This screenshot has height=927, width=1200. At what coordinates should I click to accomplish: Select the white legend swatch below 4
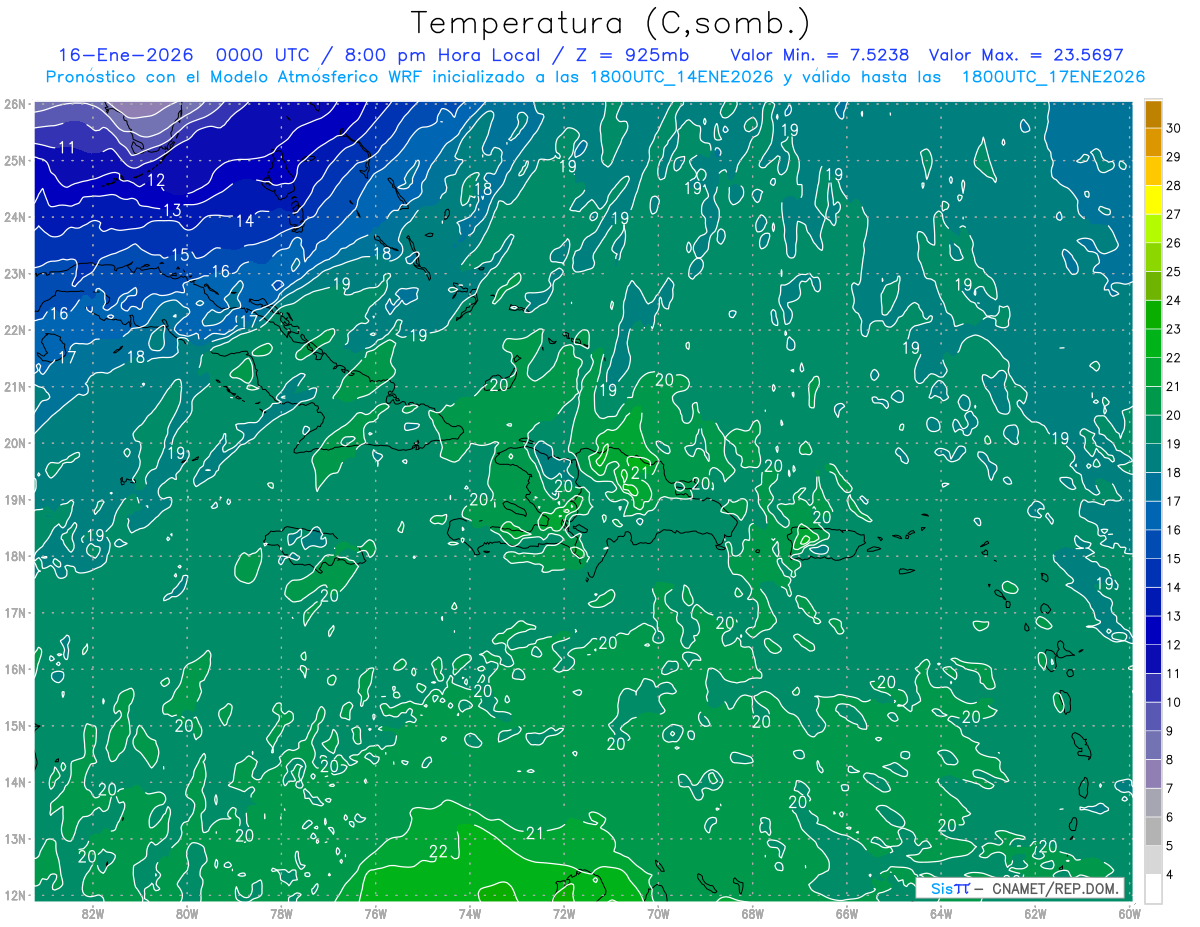[1153, 888]
